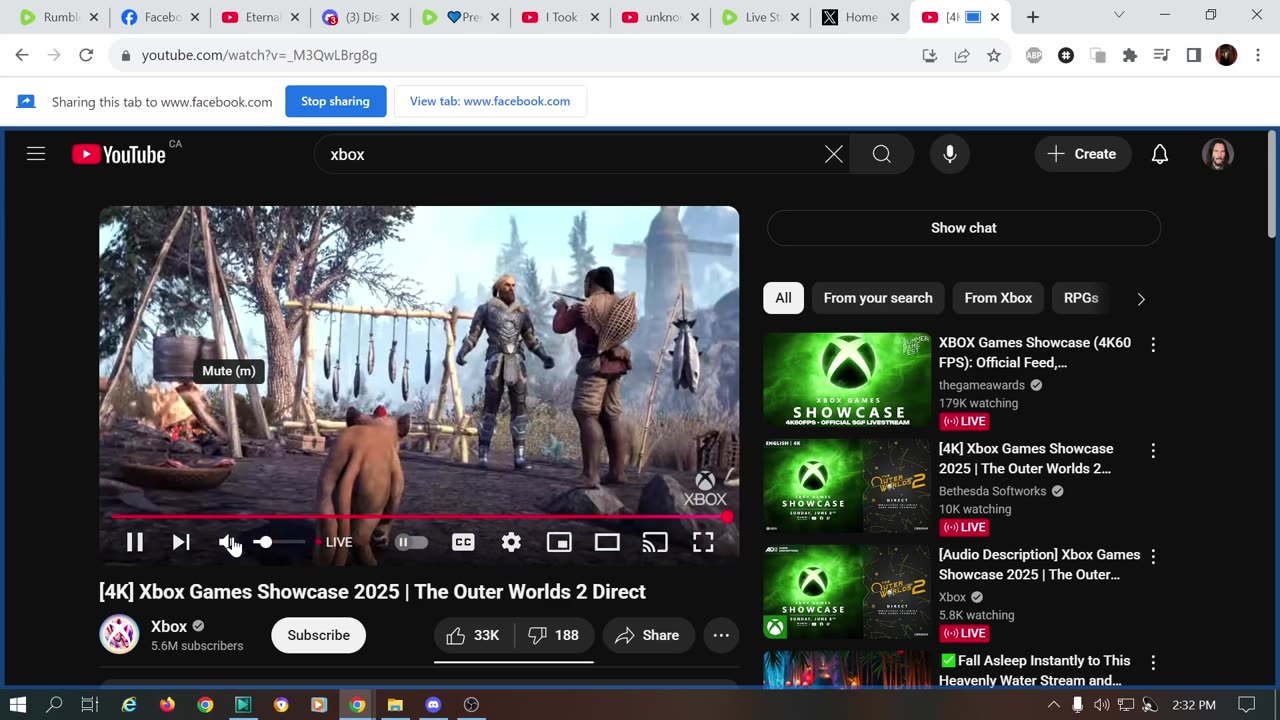
Task: Open the Windows Start menu
Action: pos(17,704)
